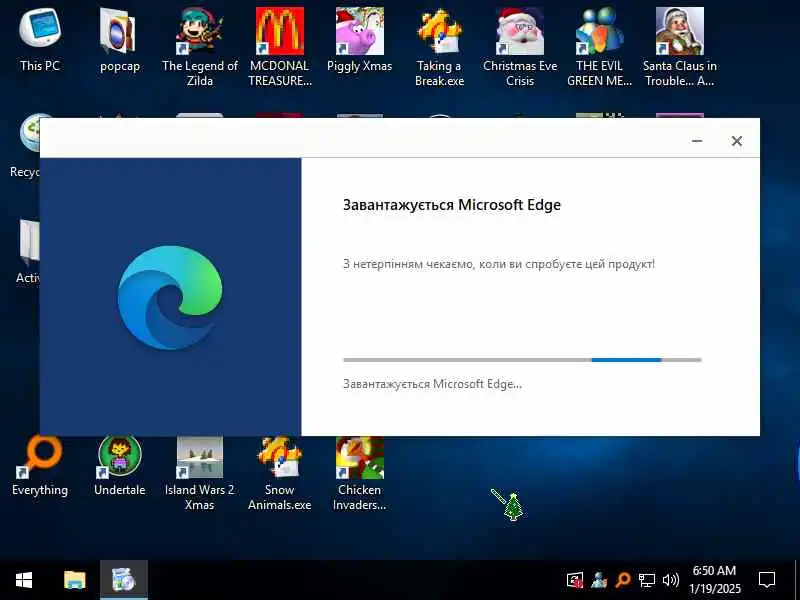The image size is (800, 600).
Task: Open the network status tray icon
Action: pyautogui.click(x=646, y=580)
